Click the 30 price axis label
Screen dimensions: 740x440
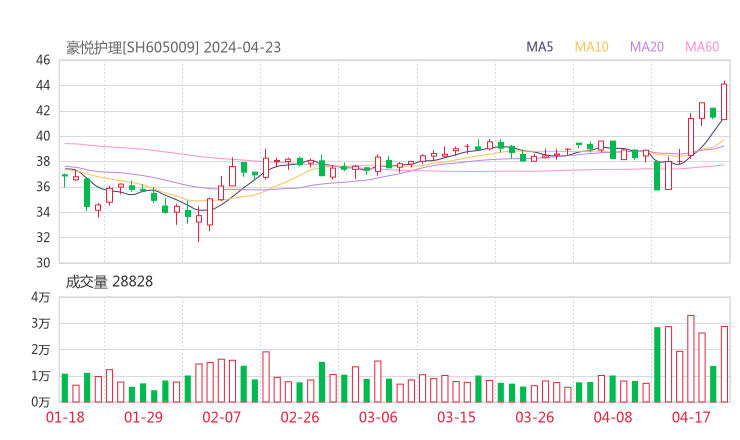(43, 263)
